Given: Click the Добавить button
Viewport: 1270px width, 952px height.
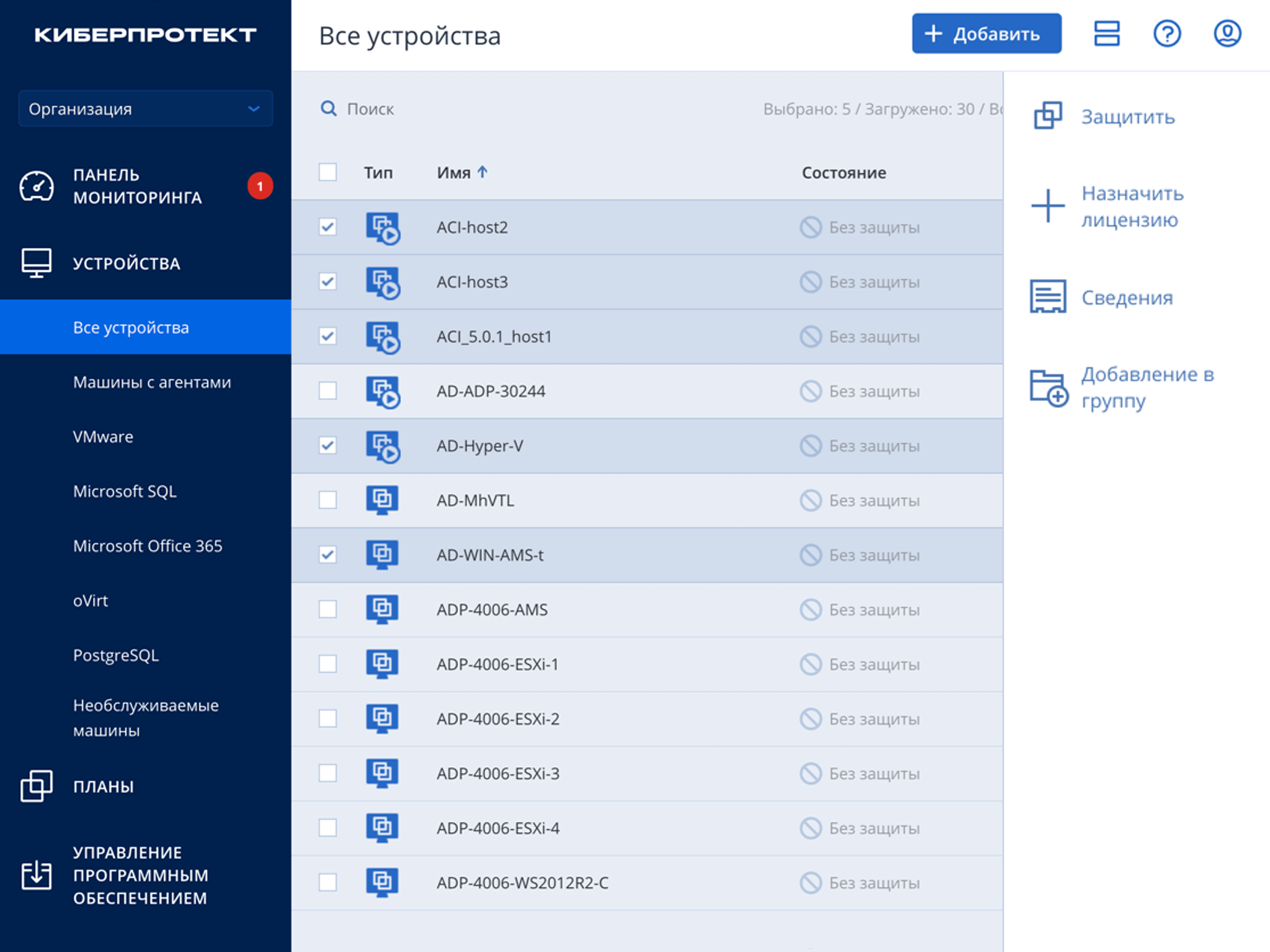Looking at the screenshot, I should click(986, 34).
